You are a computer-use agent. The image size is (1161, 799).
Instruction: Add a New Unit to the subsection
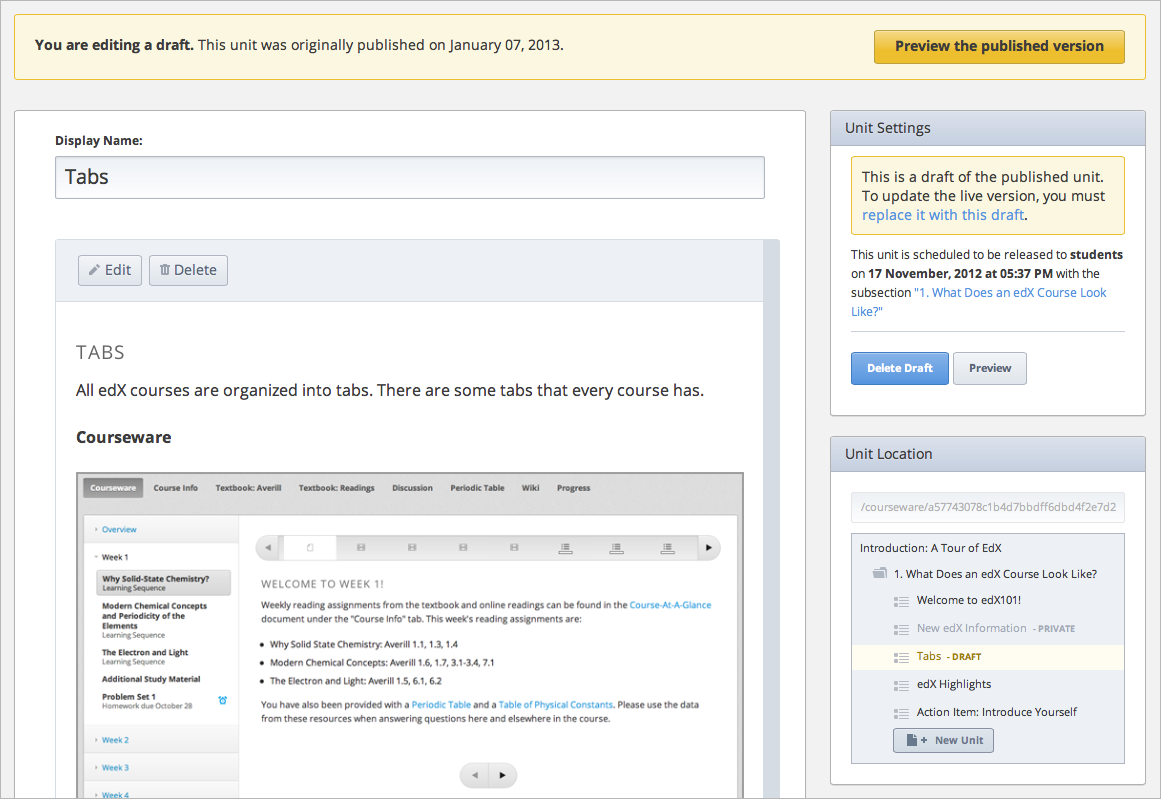click(943, 741)
